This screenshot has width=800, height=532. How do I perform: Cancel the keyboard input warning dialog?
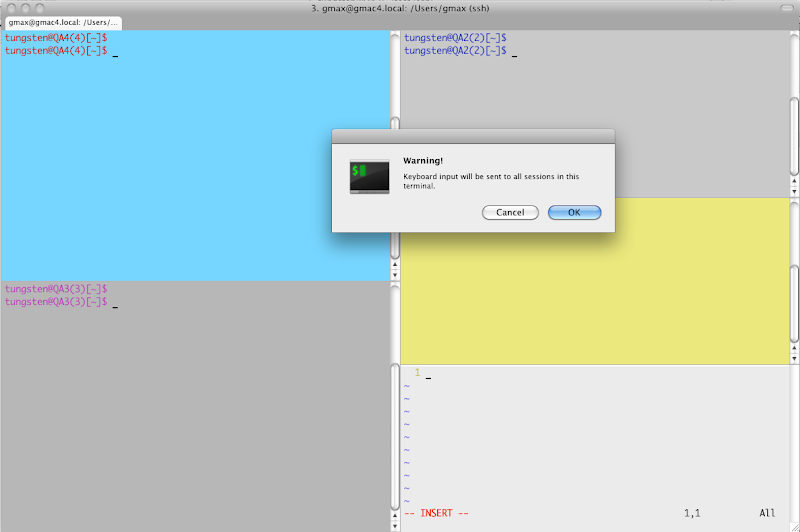(x=510, y=212)
